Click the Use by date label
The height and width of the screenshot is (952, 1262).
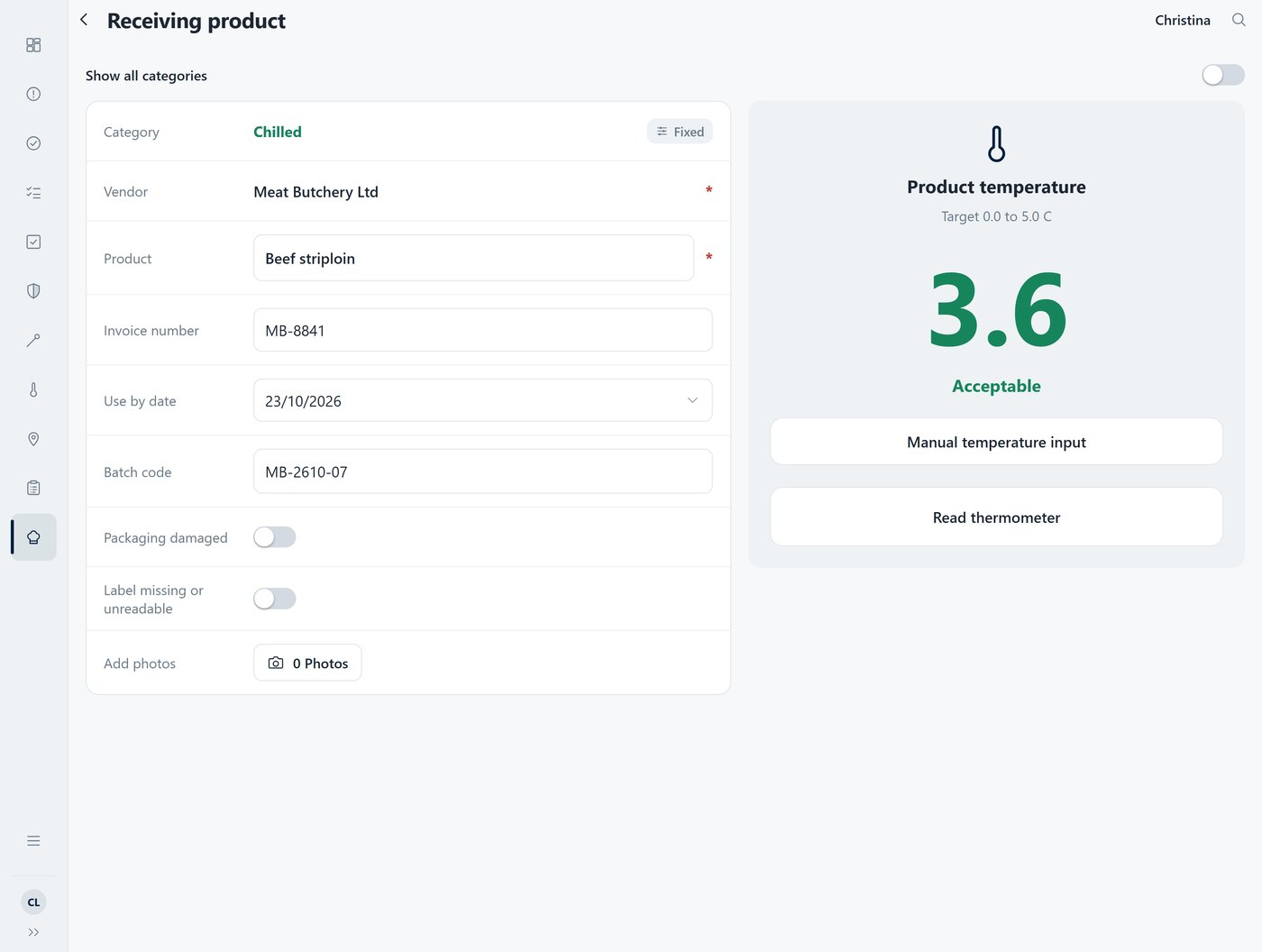(140, 401)
